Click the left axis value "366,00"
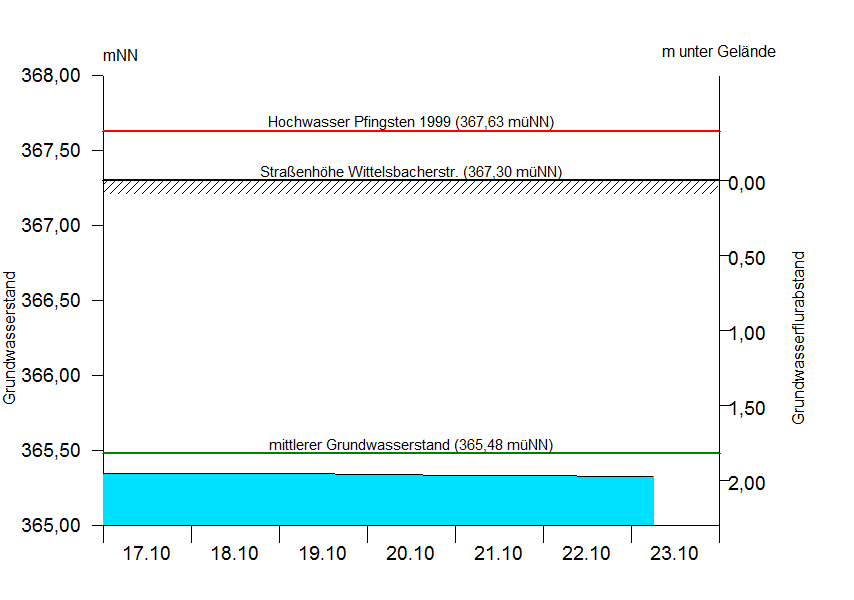 51,375
